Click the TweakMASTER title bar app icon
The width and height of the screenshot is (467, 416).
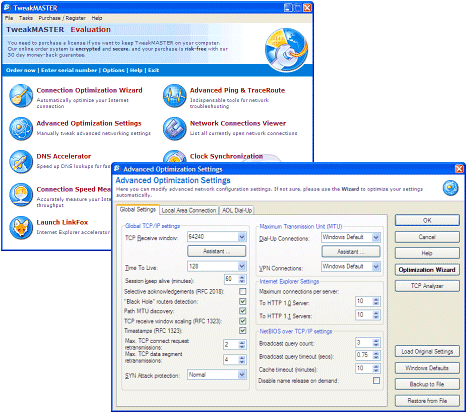click(x=7, y=7)
